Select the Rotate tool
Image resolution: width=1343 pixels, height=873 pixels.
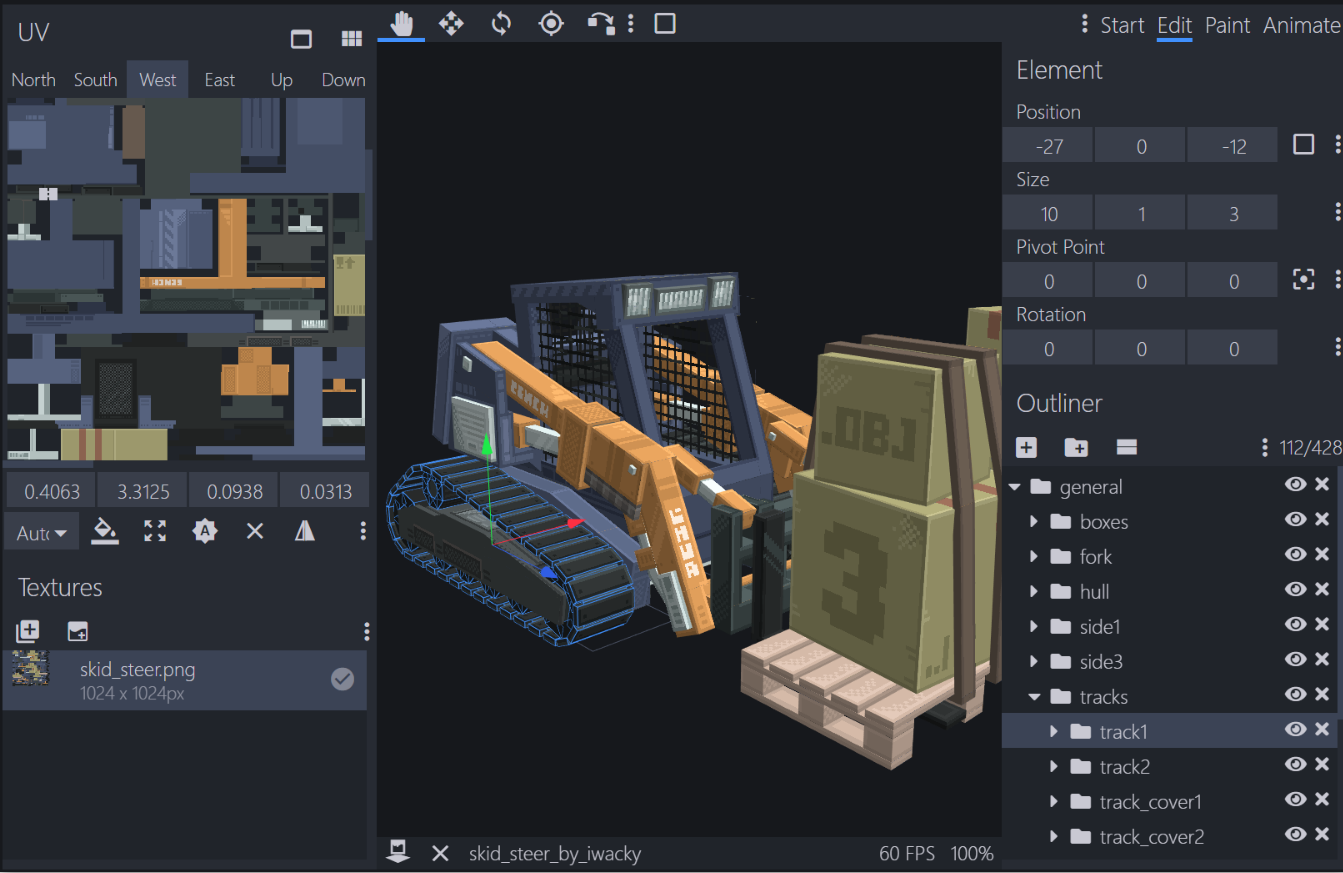501,23
